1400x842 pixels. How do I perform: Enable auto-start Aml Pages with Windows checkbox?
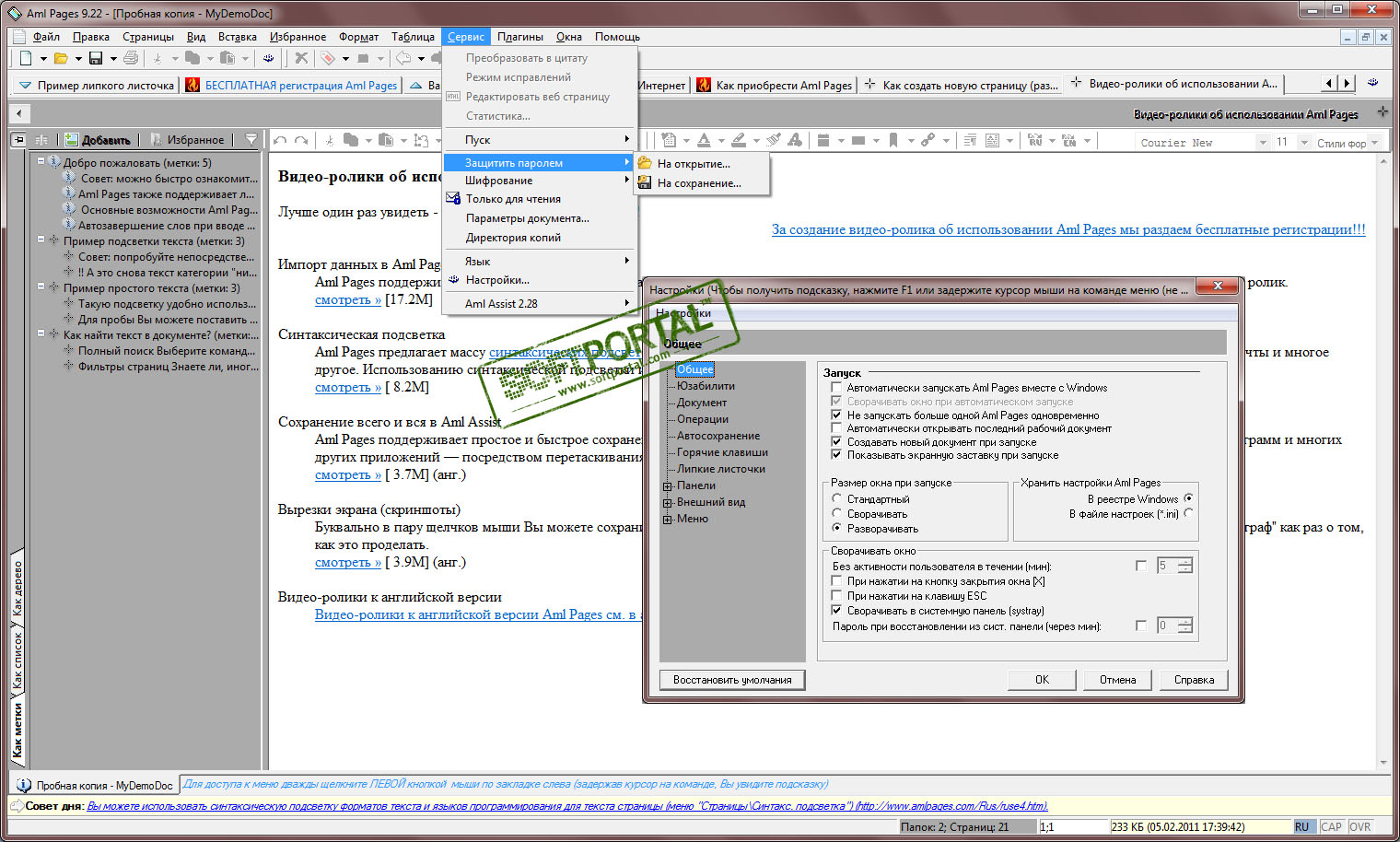836,388
